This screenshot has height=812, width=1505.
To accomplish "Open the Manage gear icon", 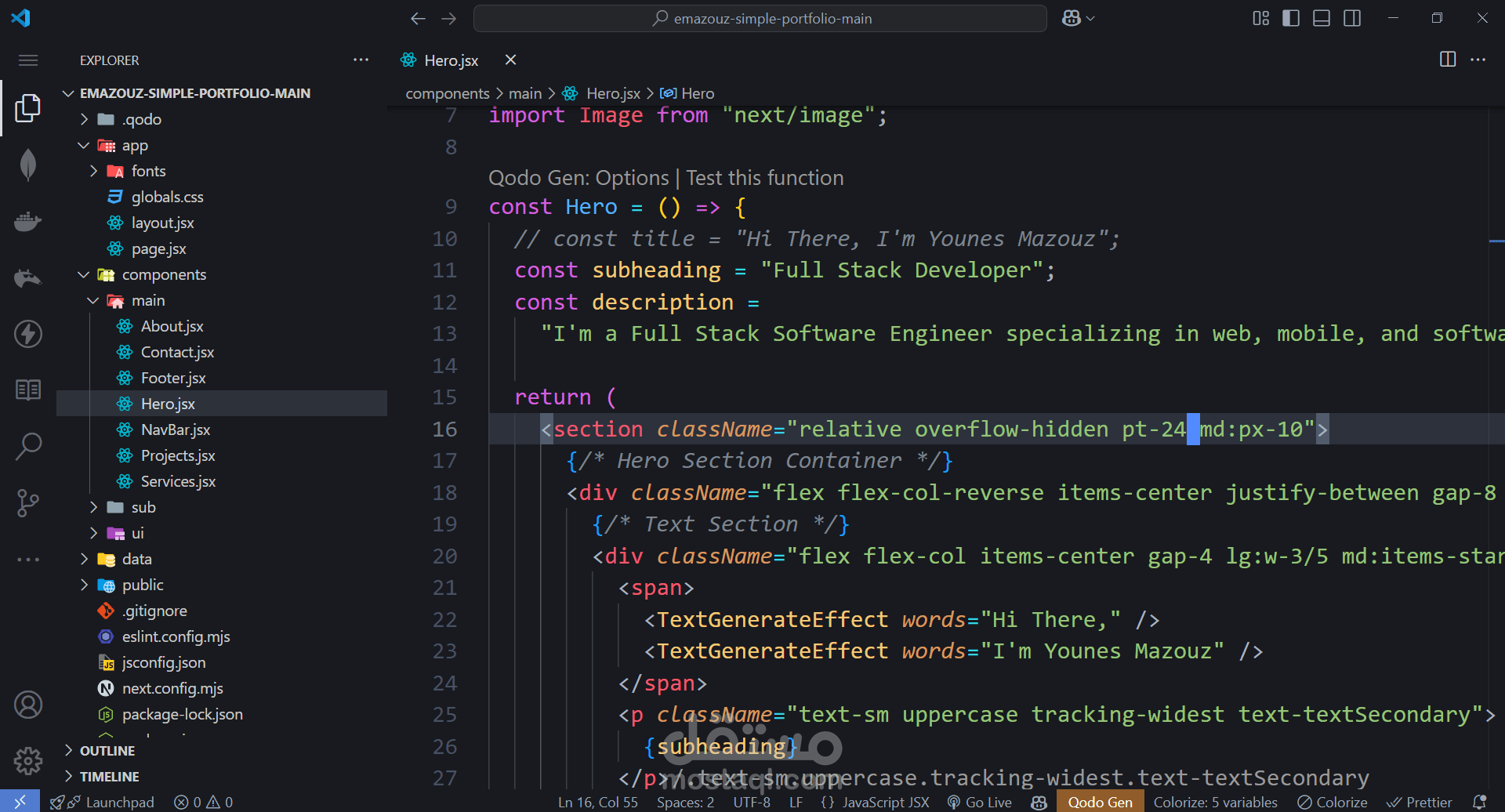I will [x=28, y=760].
